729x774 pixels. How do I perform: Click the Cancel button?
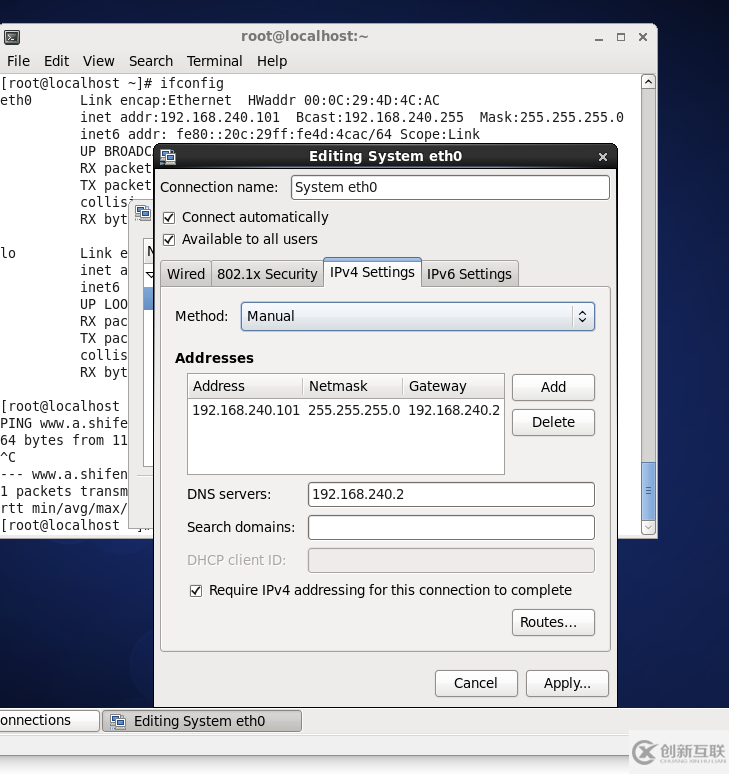click(476, 683)
